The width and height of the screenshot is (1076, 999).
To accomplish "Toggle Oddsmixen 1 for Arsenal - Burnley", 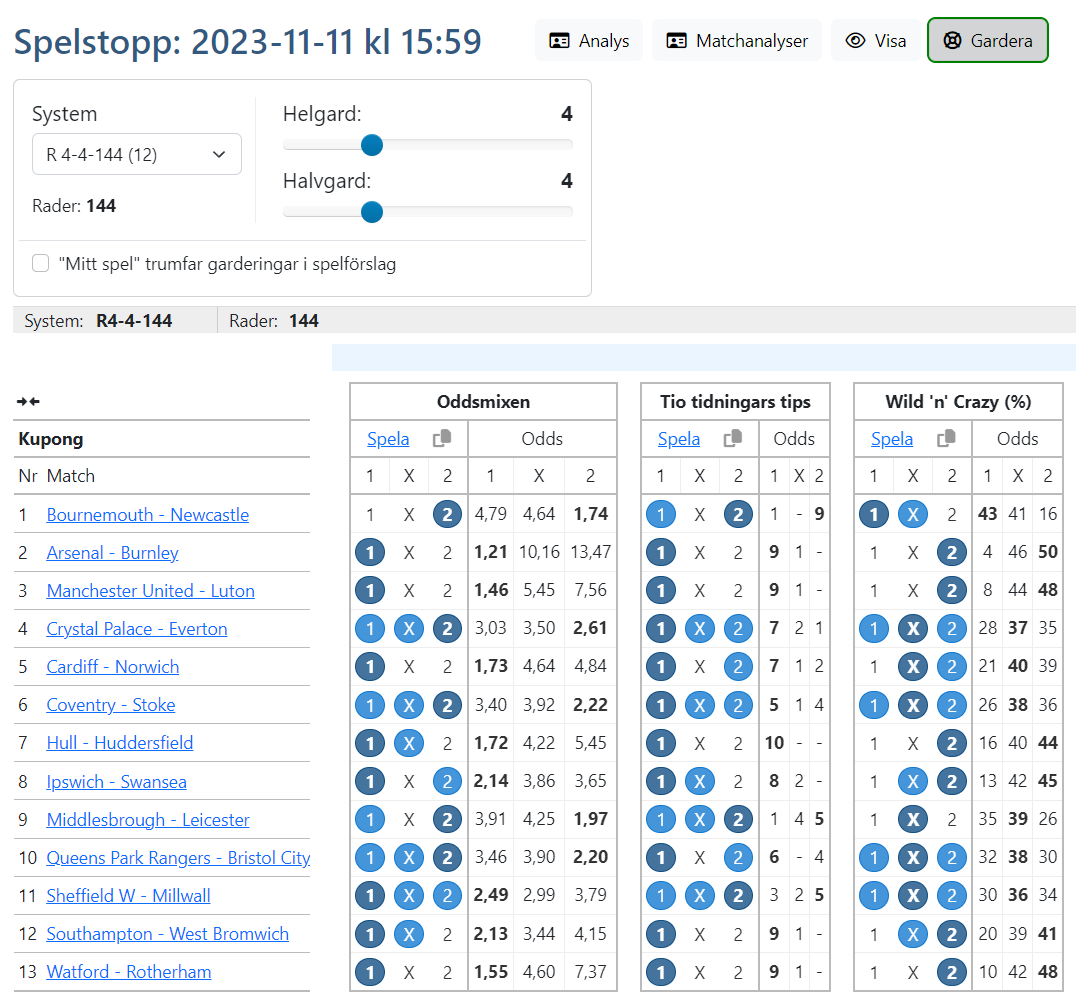I will (370, 552).
